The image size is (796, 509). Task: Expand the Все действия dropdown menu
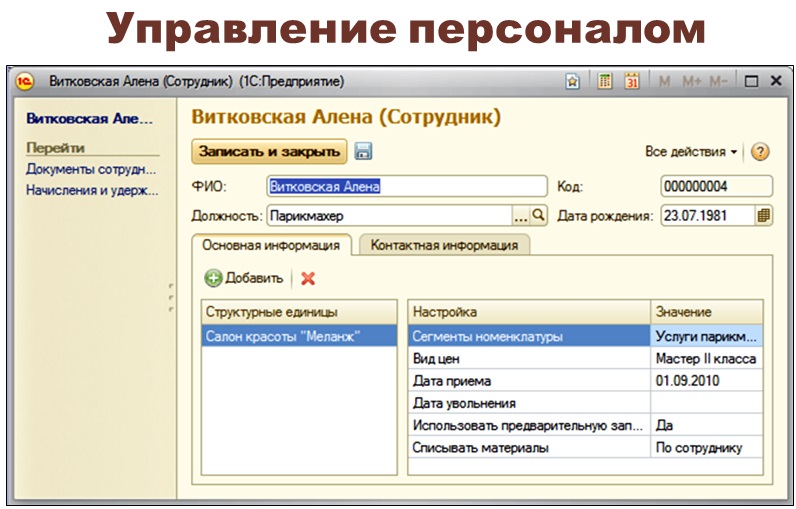(690, 152)
